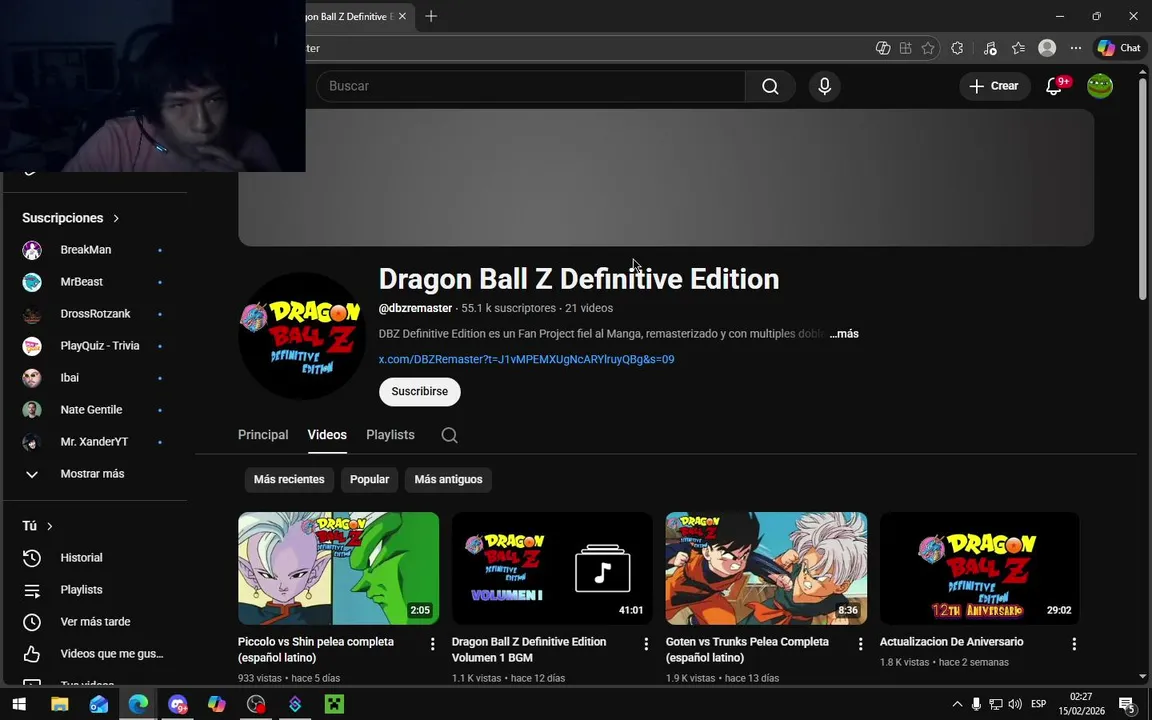This screenshot has height=720, width=1152.
Task: Filter videos by Popular
Action: coord(370,479)
